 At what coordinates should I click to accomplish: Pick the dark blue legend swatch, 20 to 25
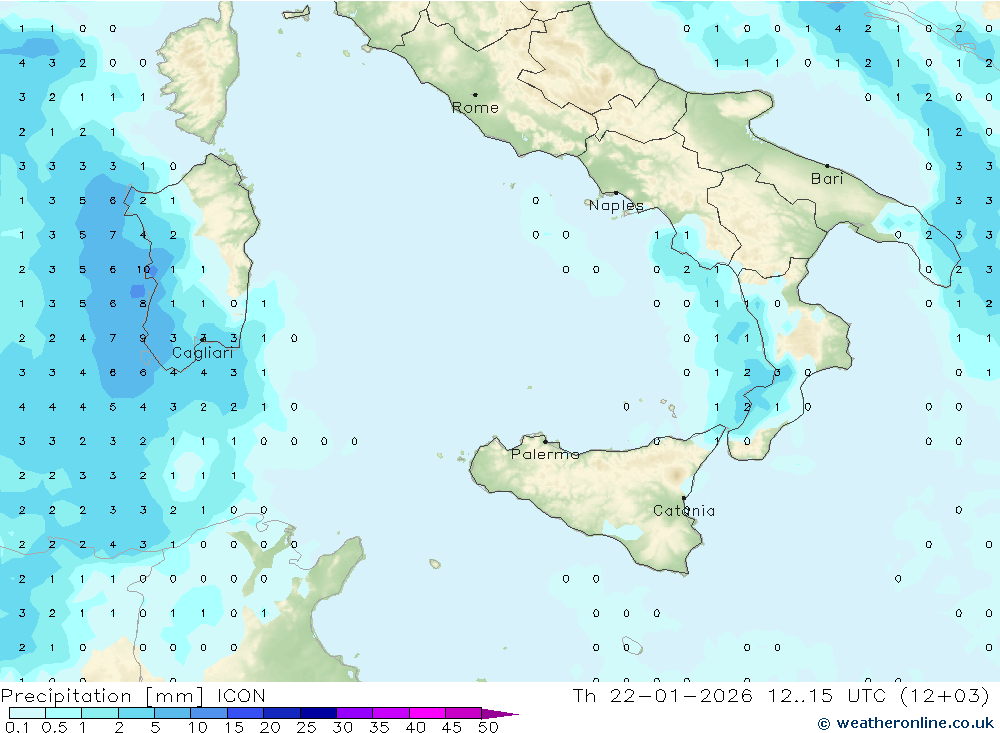pyautogui.click(x=281, y=713)
